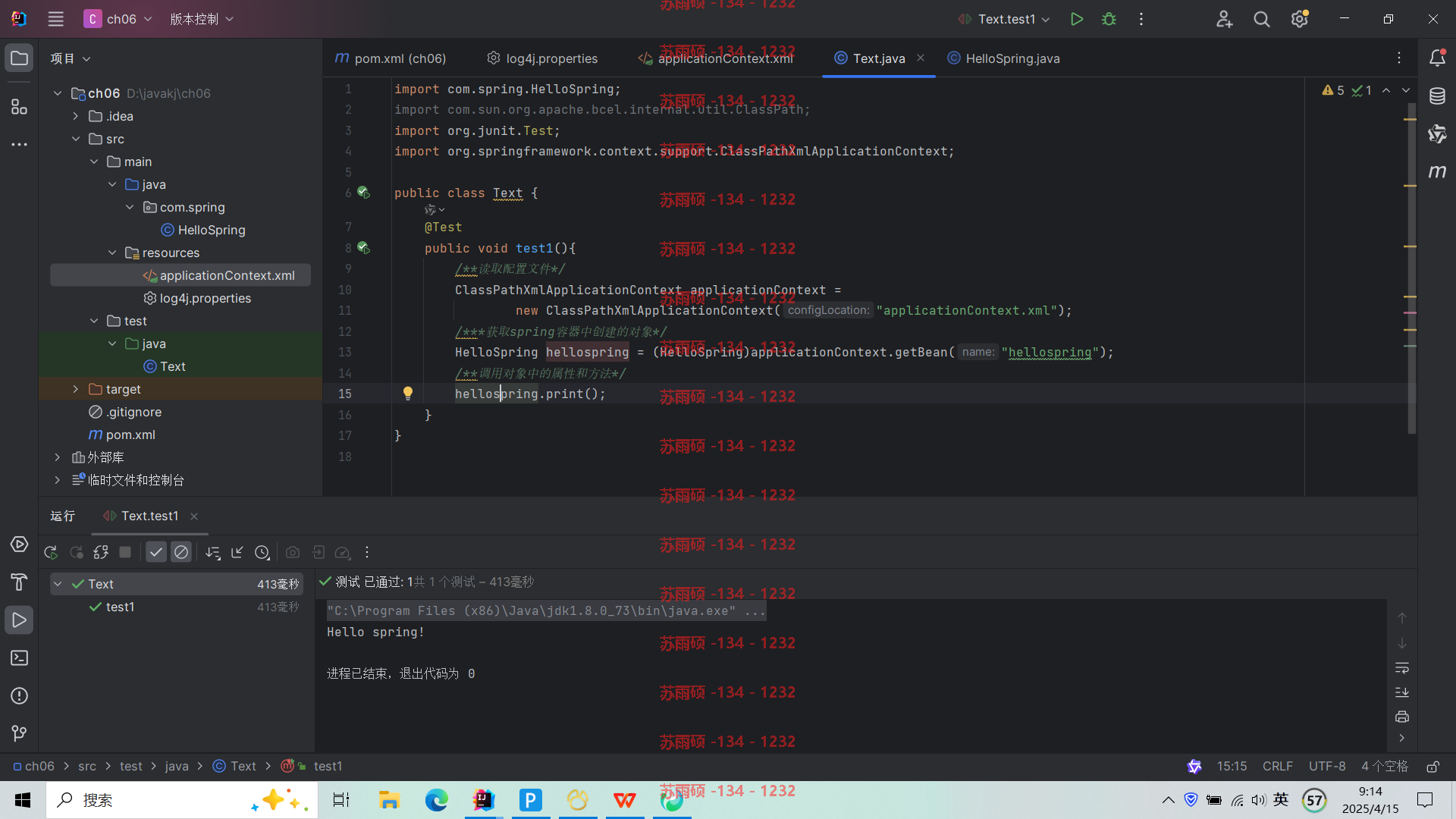Screen dimensions: 1456x819
Task: Toggle Show Passed tests checkmark
Action: [156, 553]
